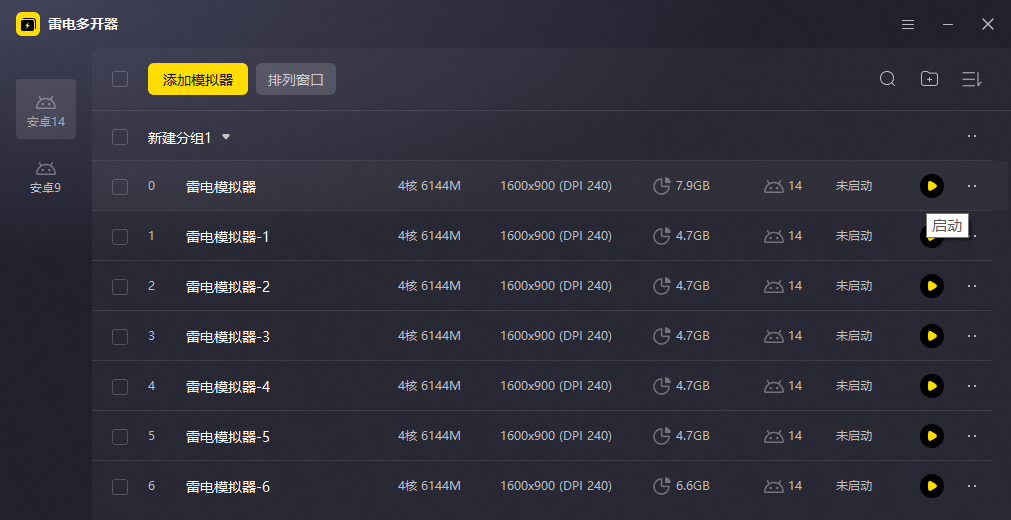This screenshot has width=1011, height=520.
Task: Click the 排列窗口 button
Action: coord(296,79)
